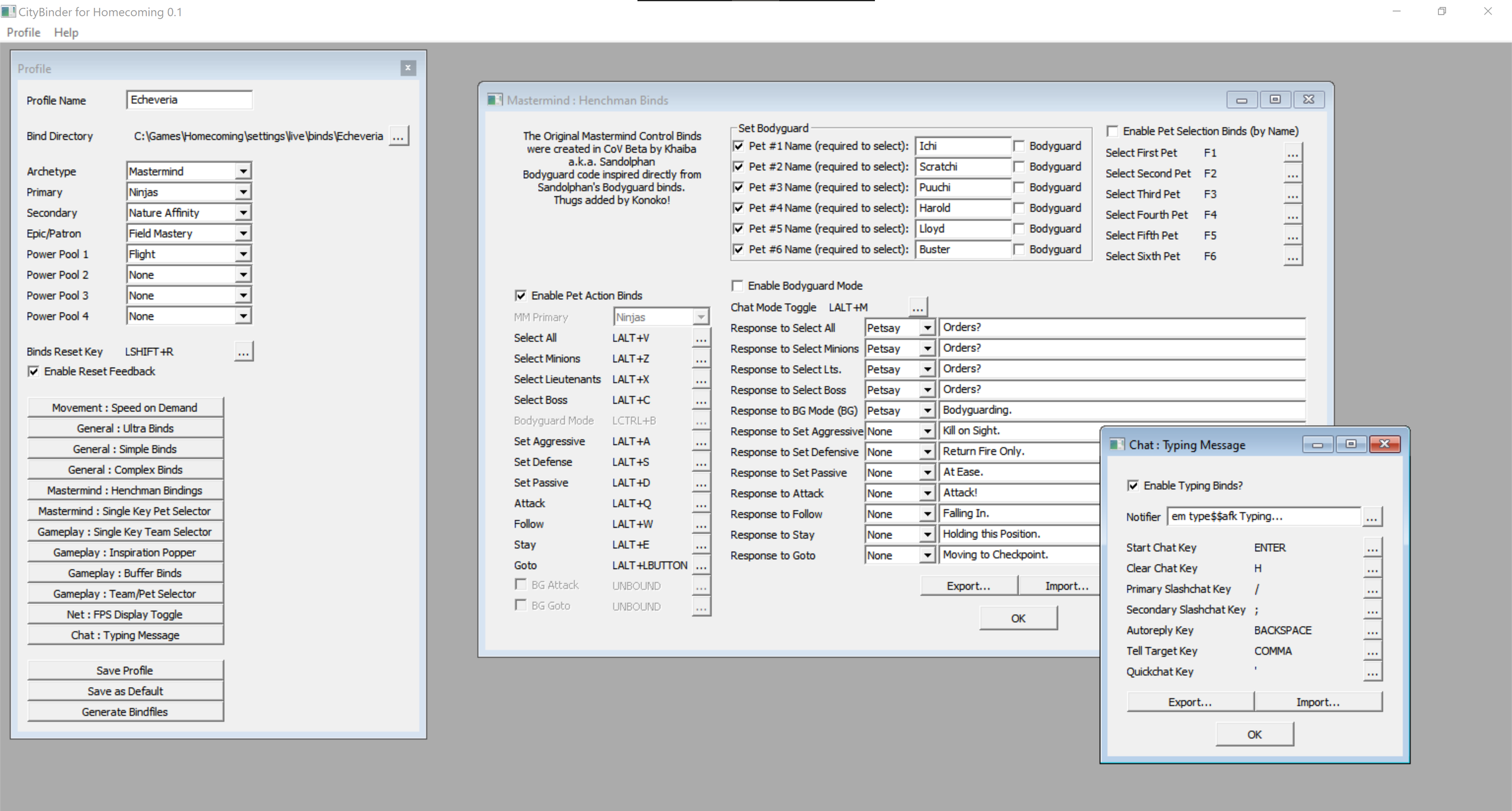
Task: Open the Help menu
Action: (x=66, y=32)
